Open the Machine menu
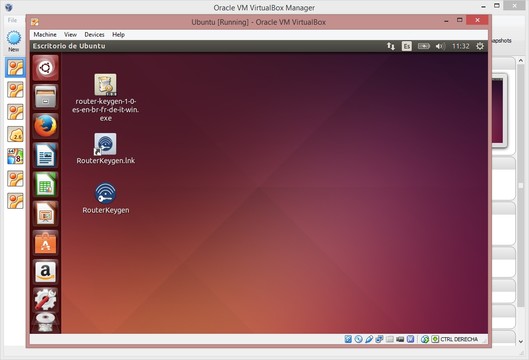The width and height of the screenshot is (529, 360). (x=45, y=34)
